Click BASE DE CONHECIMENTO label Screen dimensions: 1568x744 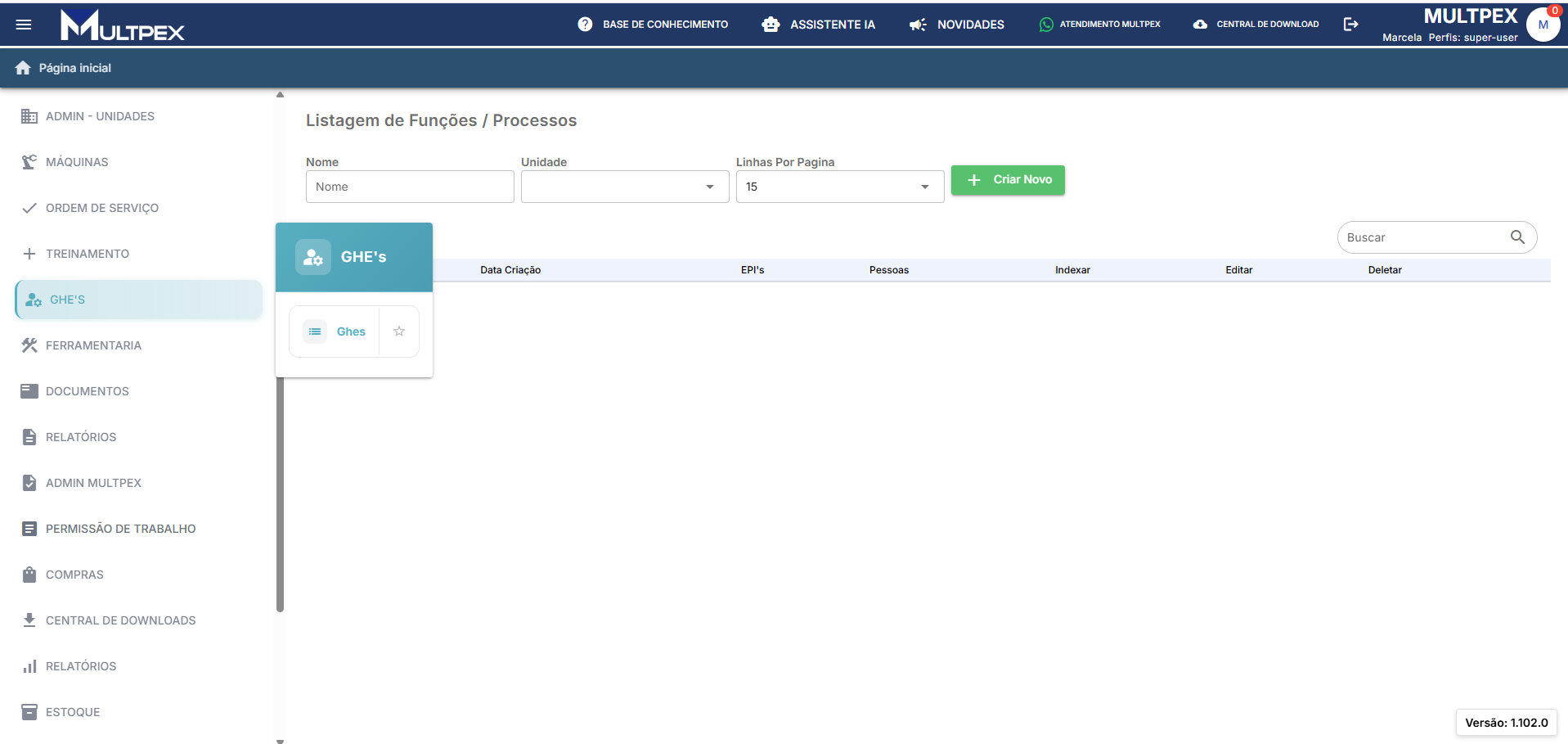[x=666, y=25]
